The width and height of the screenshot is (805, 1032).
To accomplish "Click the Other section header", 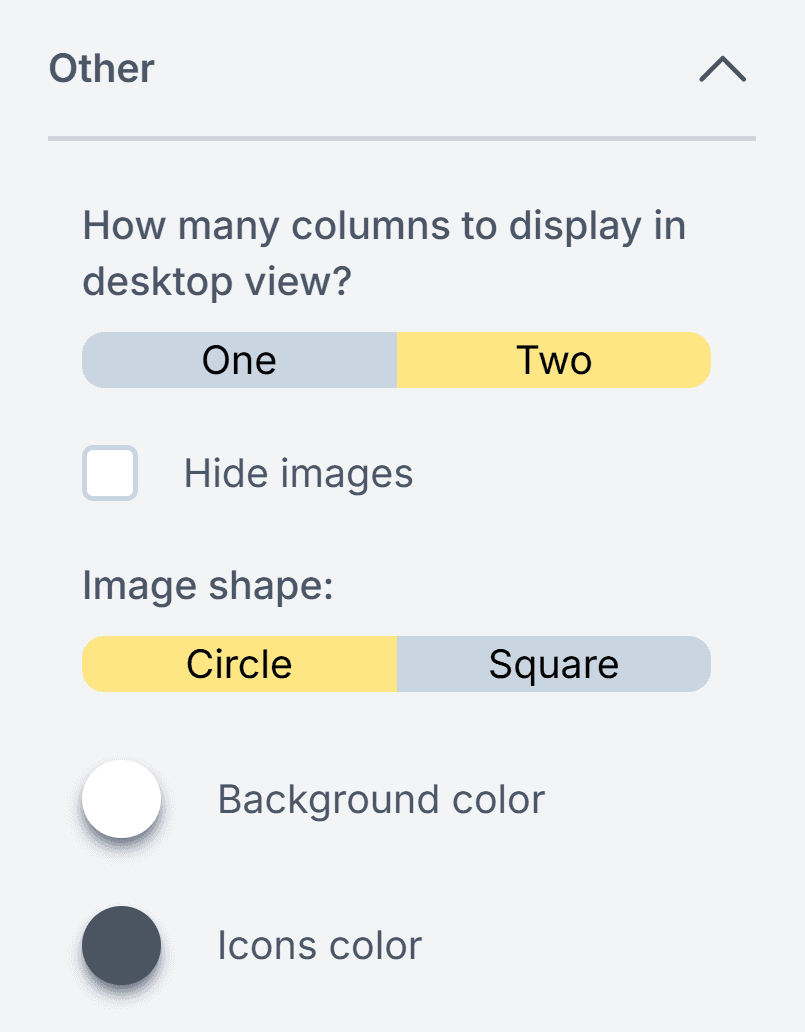I will (100, 69).
